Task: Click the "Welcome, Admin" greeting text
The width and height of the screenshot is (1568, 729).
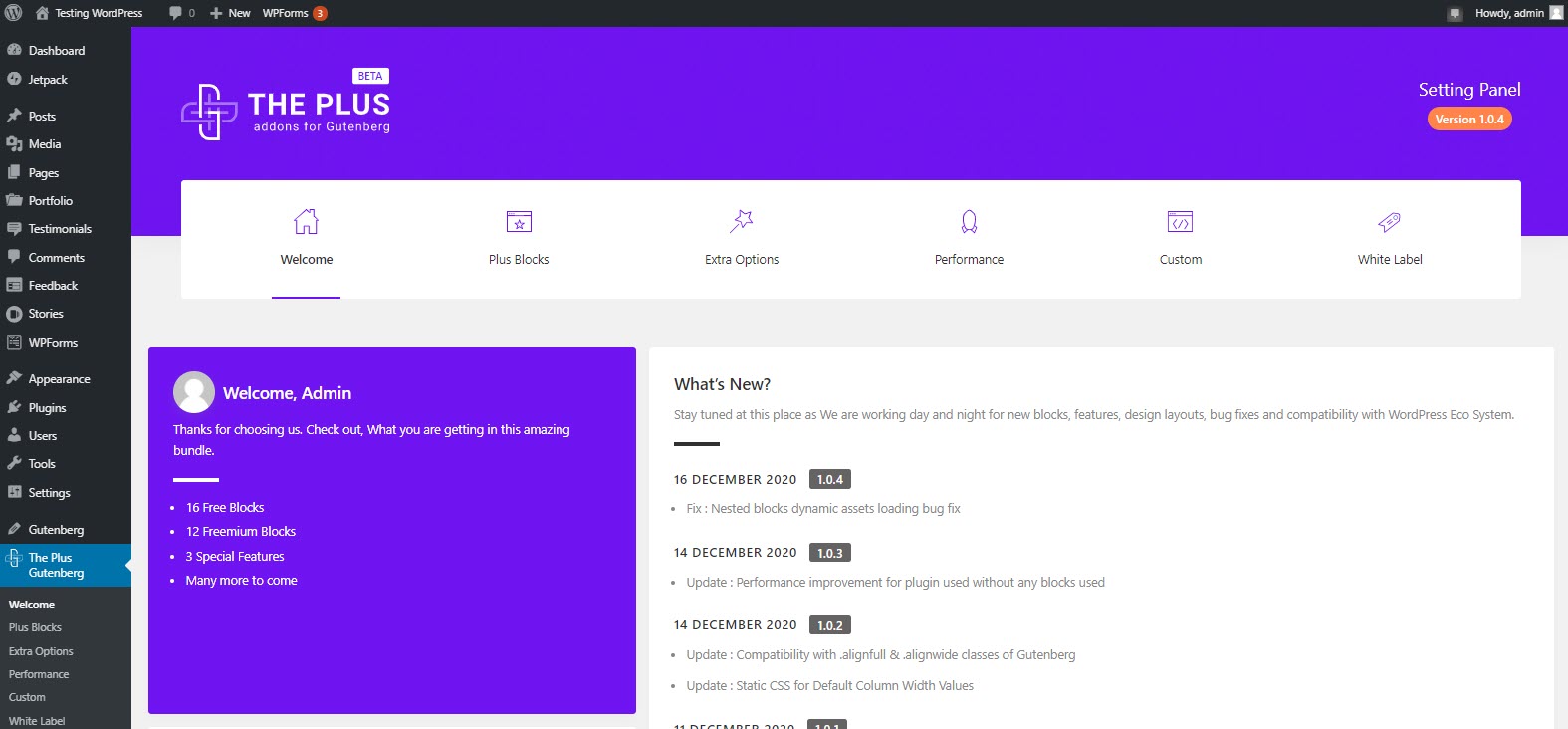Action: (287, 393)
